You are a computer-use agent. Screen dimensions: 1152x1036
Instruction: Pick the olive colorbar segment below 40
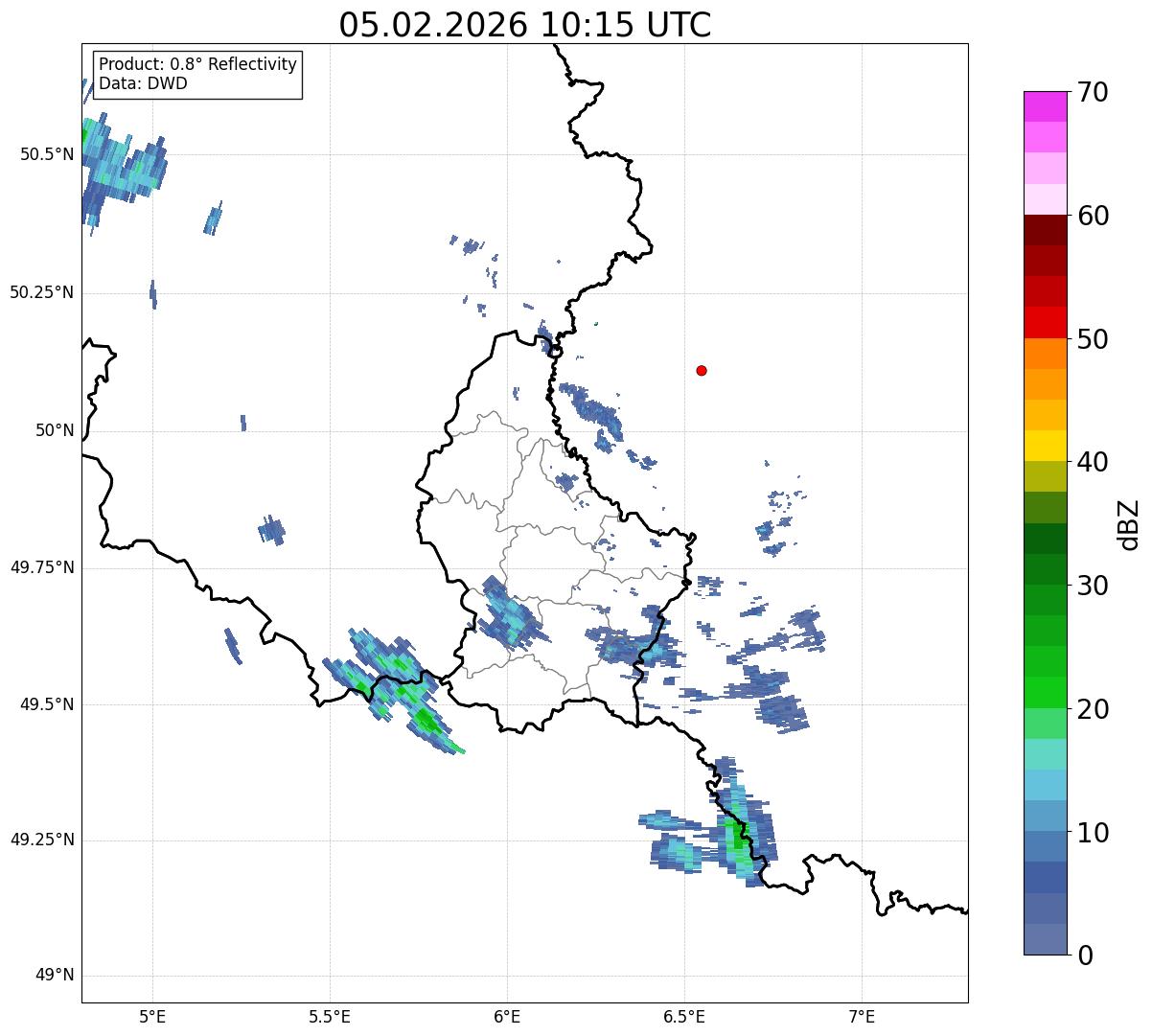click(1045, 476)
